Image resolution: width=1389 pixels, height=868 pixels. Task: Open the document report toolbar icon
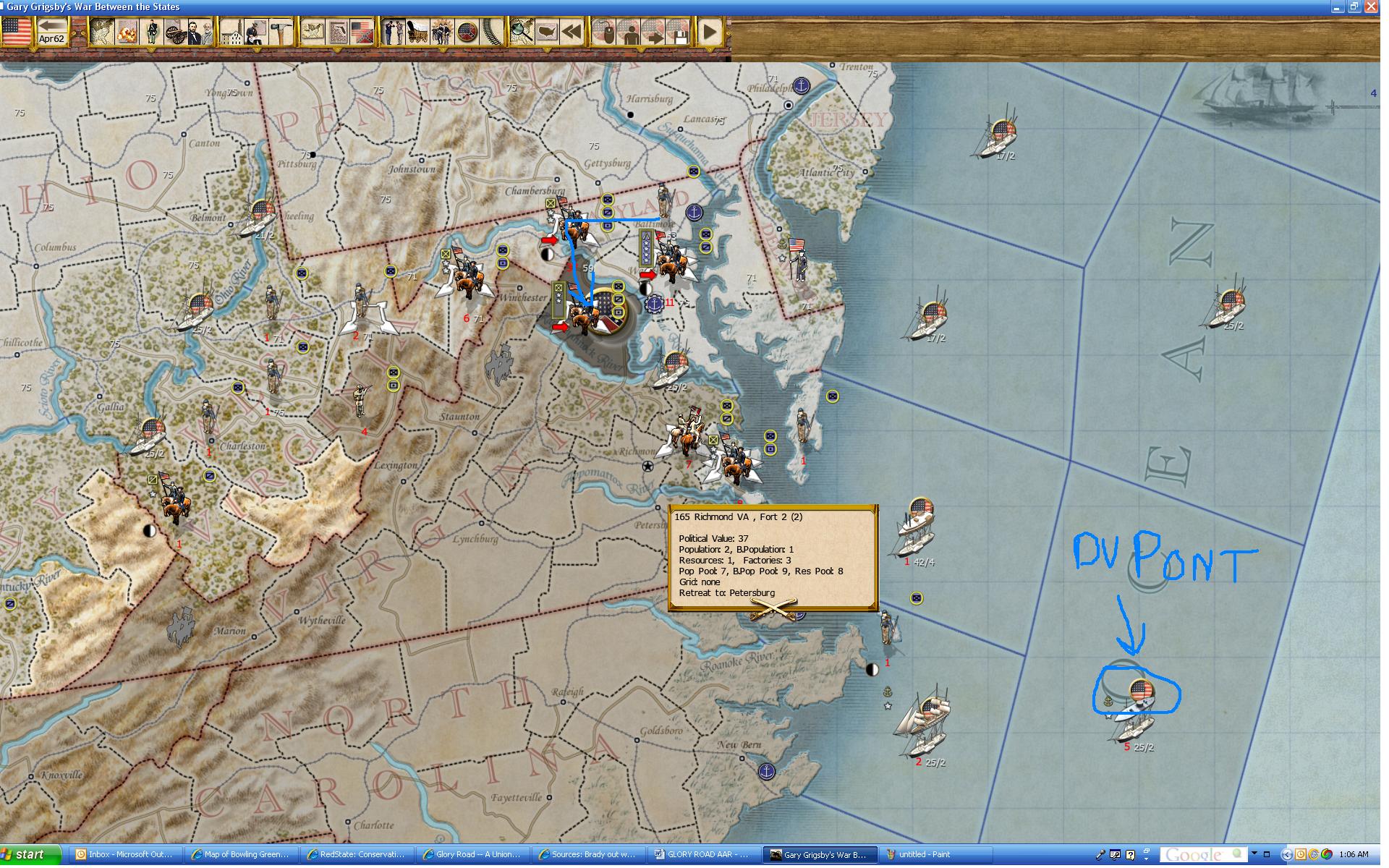coord(337,32)
